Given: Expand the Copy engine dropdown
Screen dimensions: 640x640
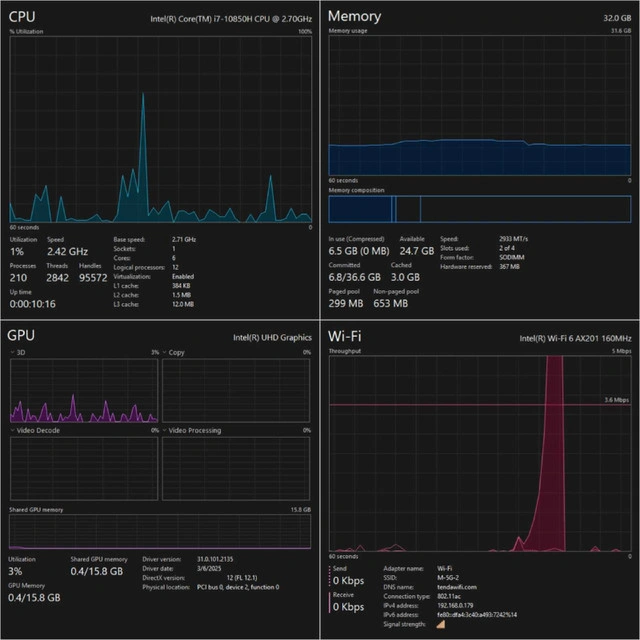Looking at the screenshot, I should pyautogui.click(x=166, y=353).
